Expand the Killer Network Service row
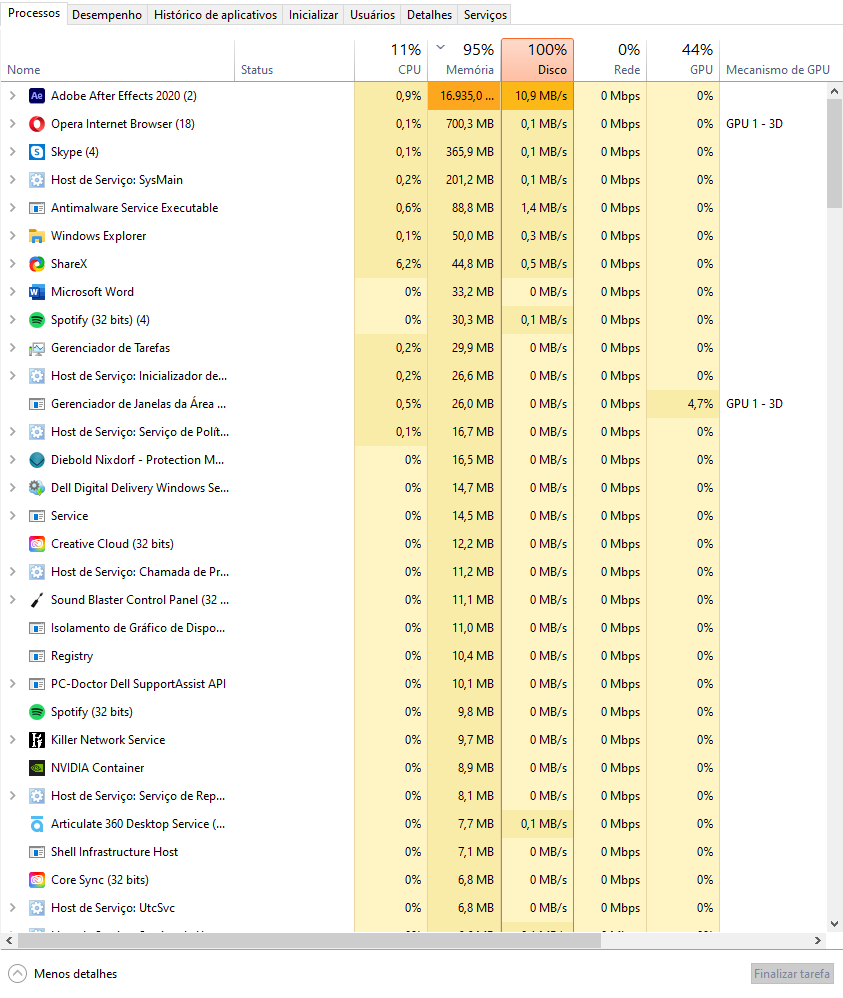Screen dimensions: 843x998 [x=12, y=740]
